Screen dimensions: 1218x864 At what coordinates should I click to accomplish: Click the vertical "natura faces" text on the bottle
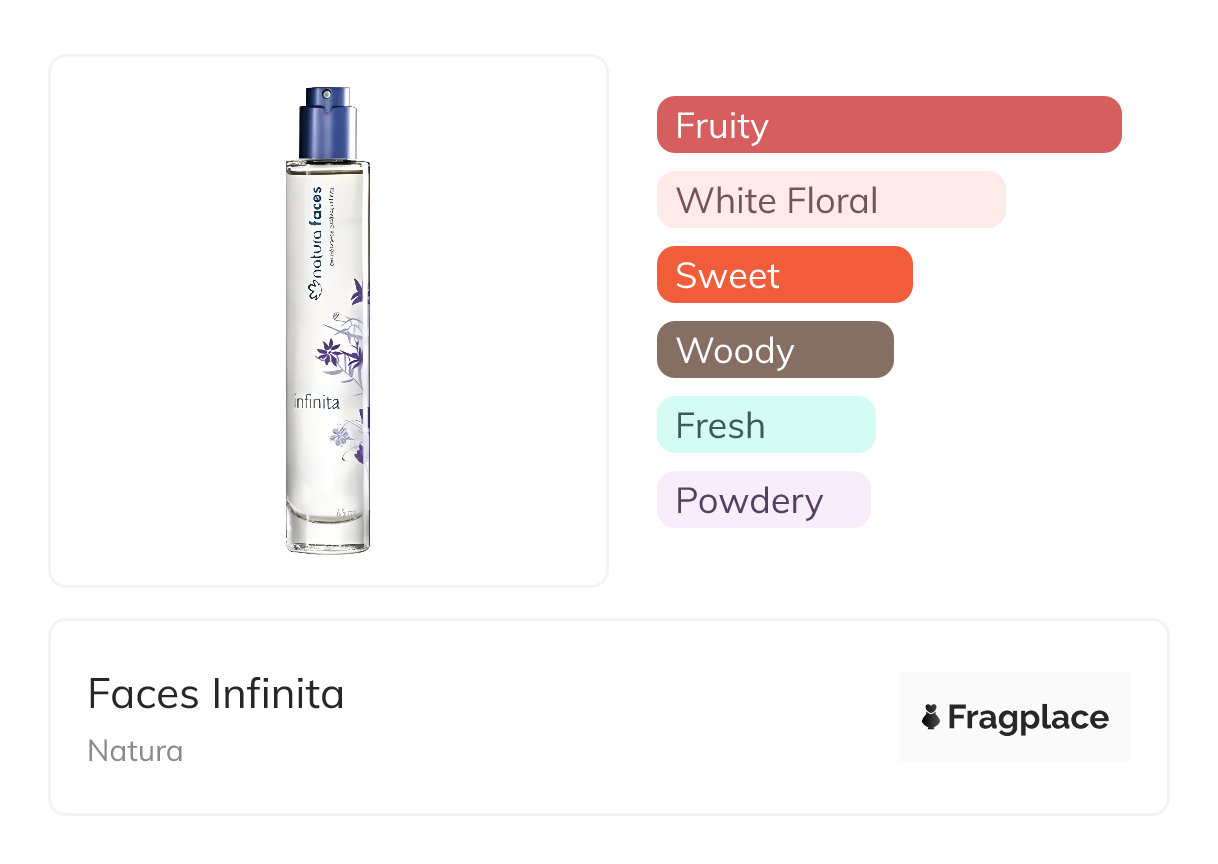pyautogui.click(x=316, y=232)
